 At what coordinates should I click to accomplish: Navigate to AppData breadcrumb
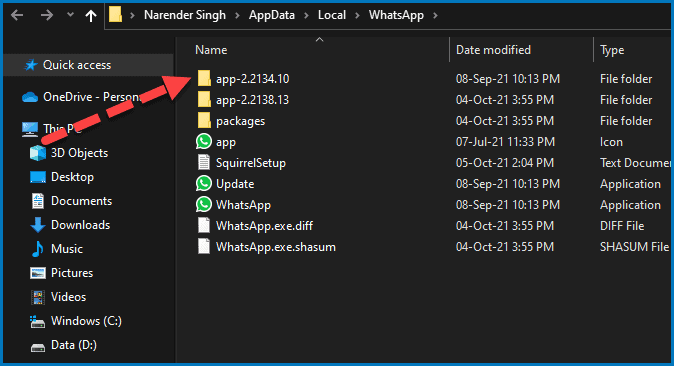[272, 15]
